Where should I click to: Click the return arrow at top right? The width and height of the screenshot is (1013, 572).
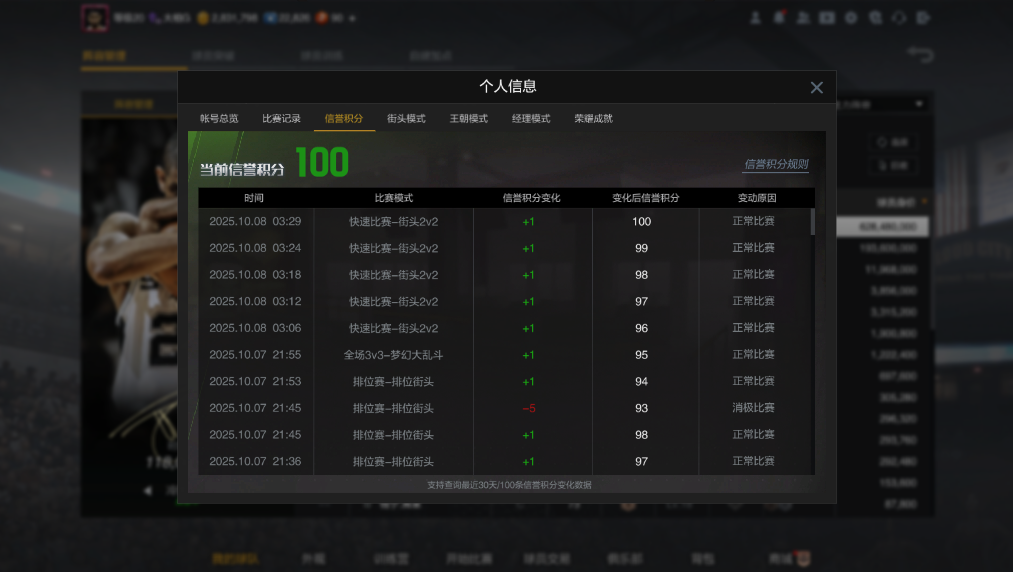(919, 54)
